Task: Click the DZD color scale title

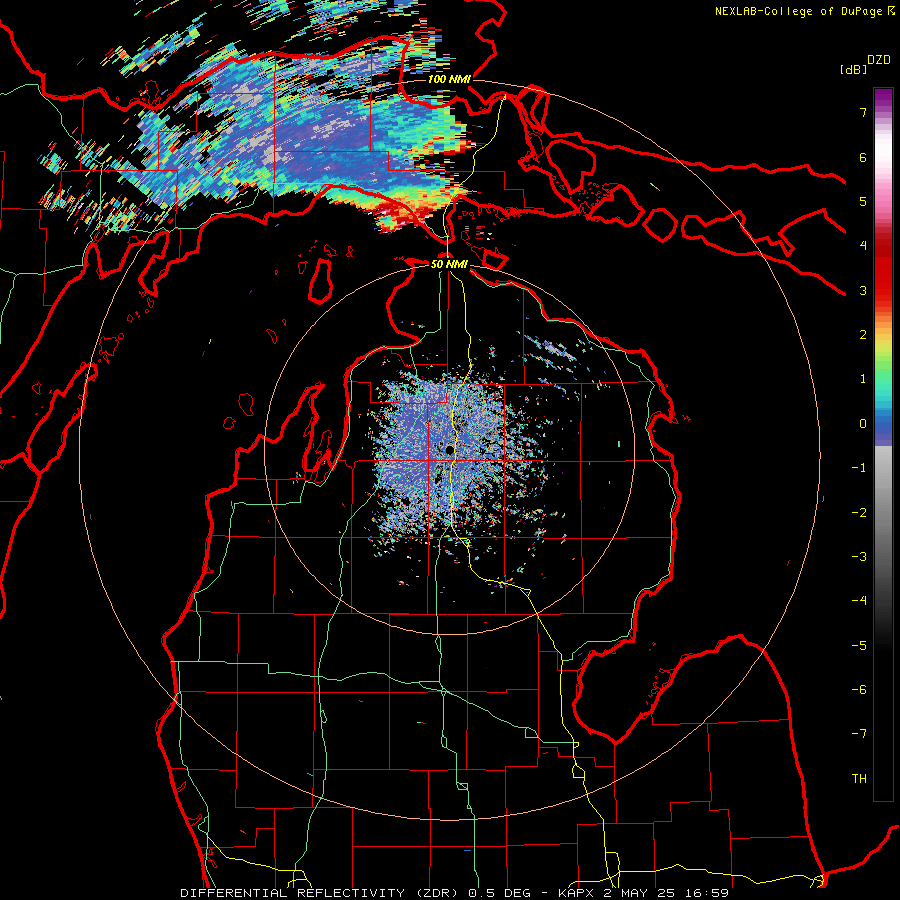Action: [x=879, y=60]
